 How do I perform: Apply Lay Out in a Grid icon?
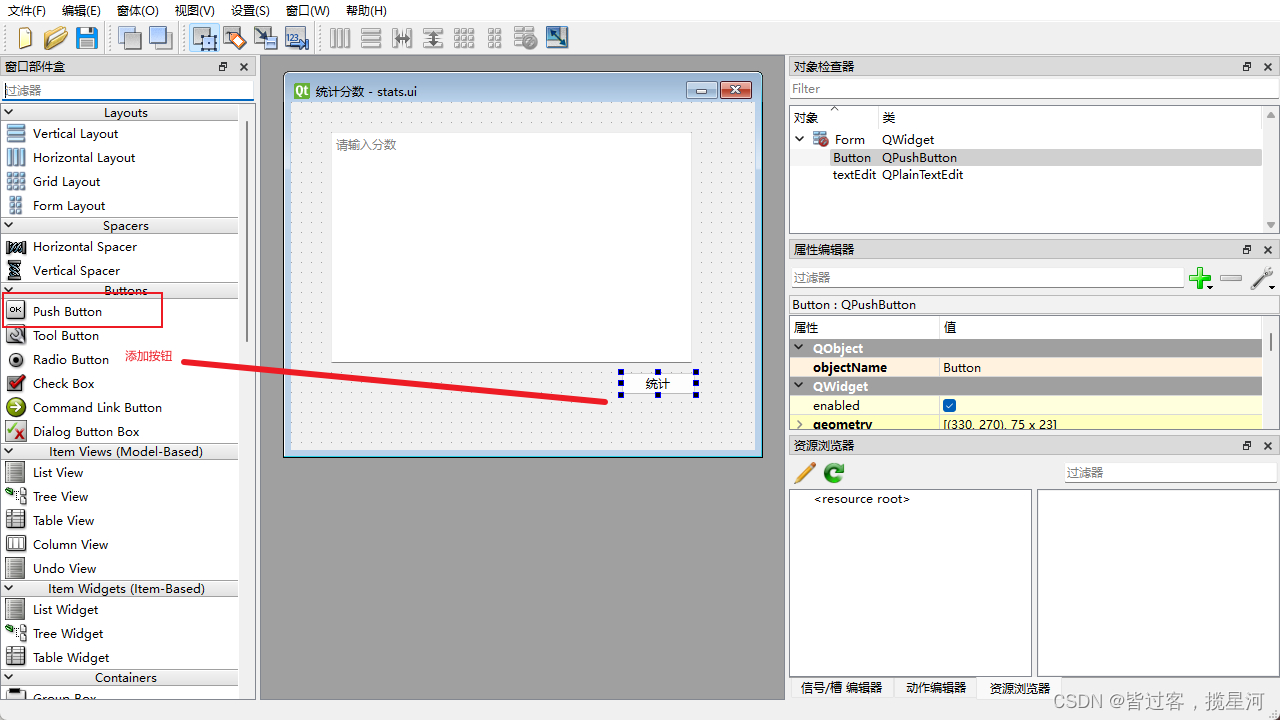point(464,38)
